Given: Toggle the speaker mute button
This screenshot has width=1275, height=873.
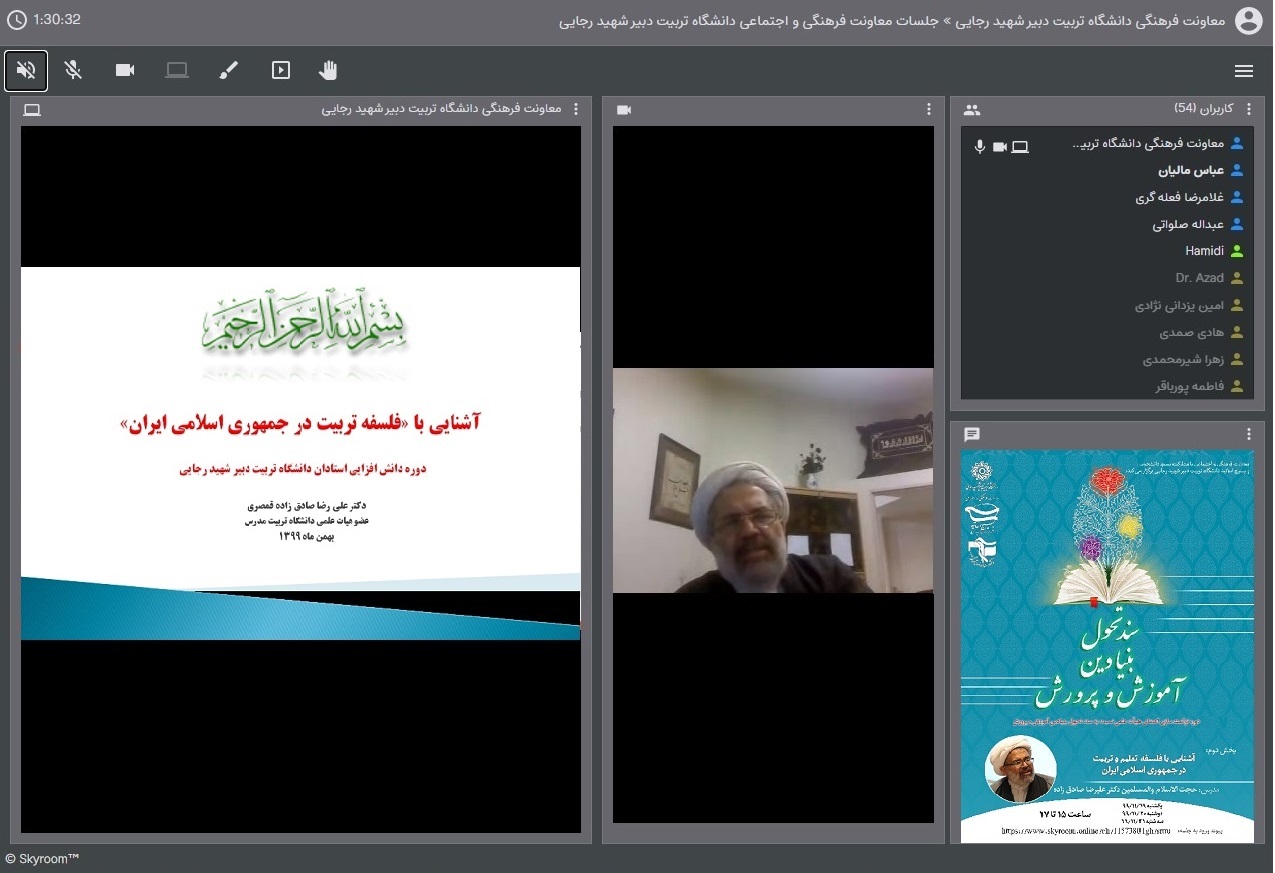Looking at the screenshot, I should pos(26,70).
